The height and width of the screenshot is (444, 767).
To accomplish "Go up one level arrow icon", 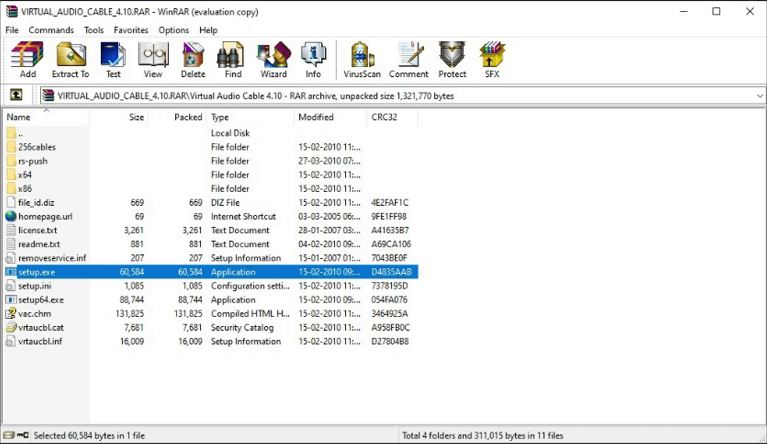I will point(16,95).
